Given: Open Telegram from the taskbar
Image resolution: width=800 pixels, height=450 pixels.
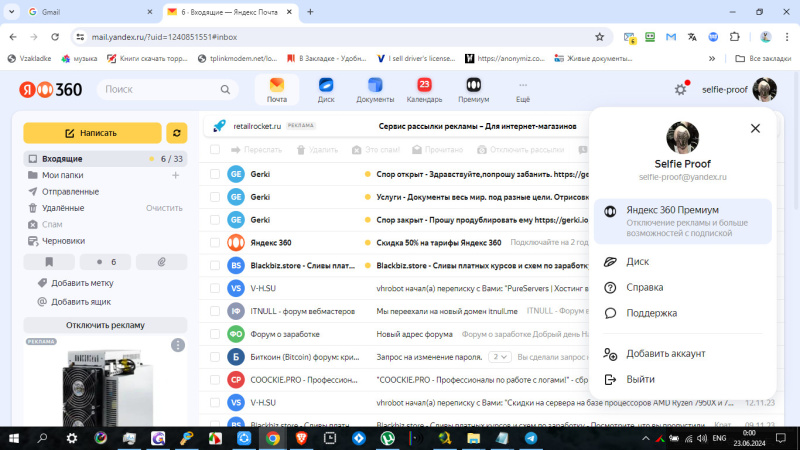Looking at the screenshot, I should [x=531, y=438].
